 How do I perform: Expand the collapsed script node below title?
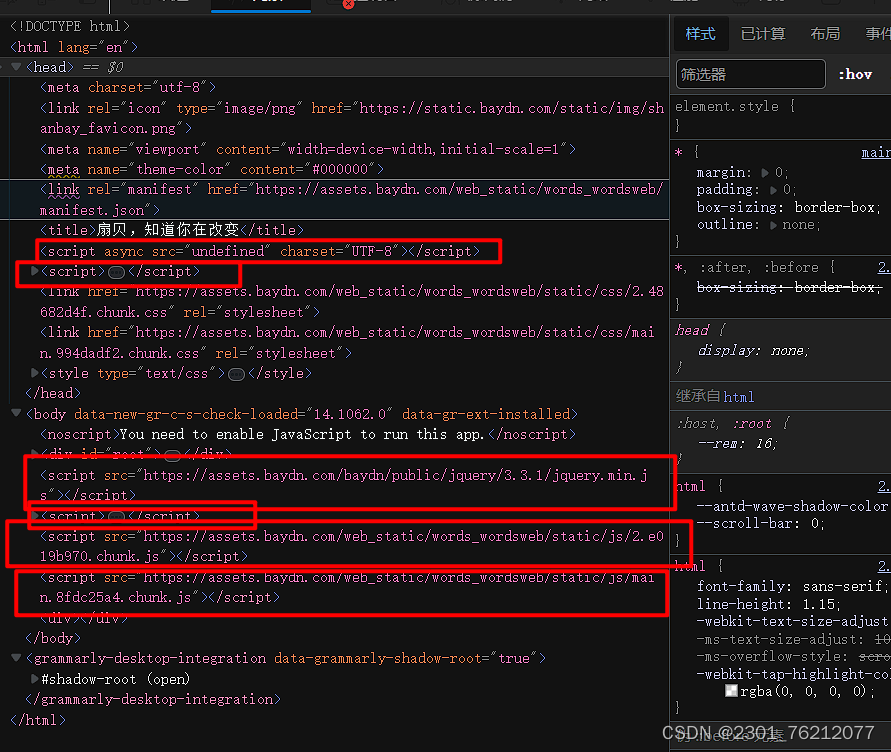[35, 271]
